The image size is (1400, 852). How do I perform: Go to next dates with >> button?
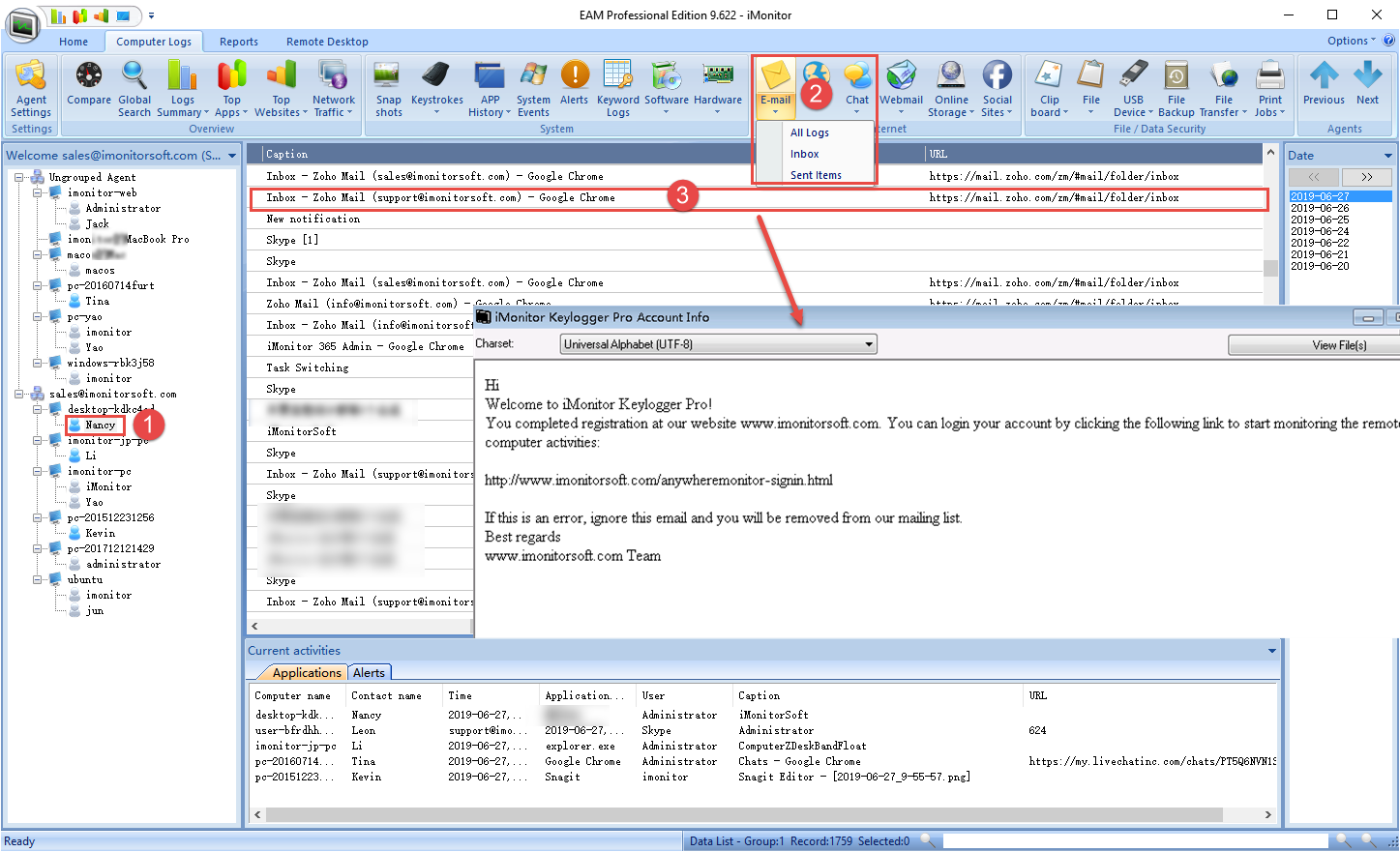pyautogui.click(x=1366, y=177)
